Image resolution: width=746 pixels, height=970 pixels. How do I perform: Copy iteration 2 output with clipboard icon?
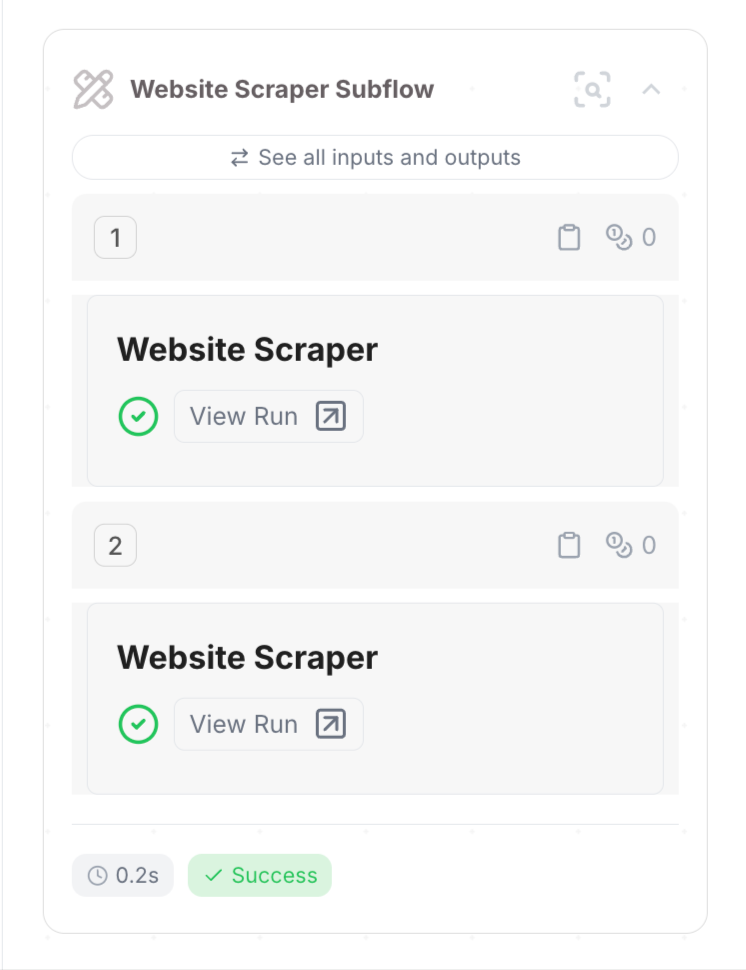(x=569, y=546)
